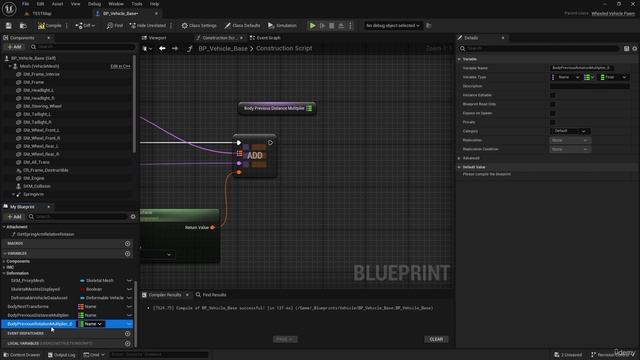Click the ADD node in the graph
The image size is (640, 360).
click(255, 156)
